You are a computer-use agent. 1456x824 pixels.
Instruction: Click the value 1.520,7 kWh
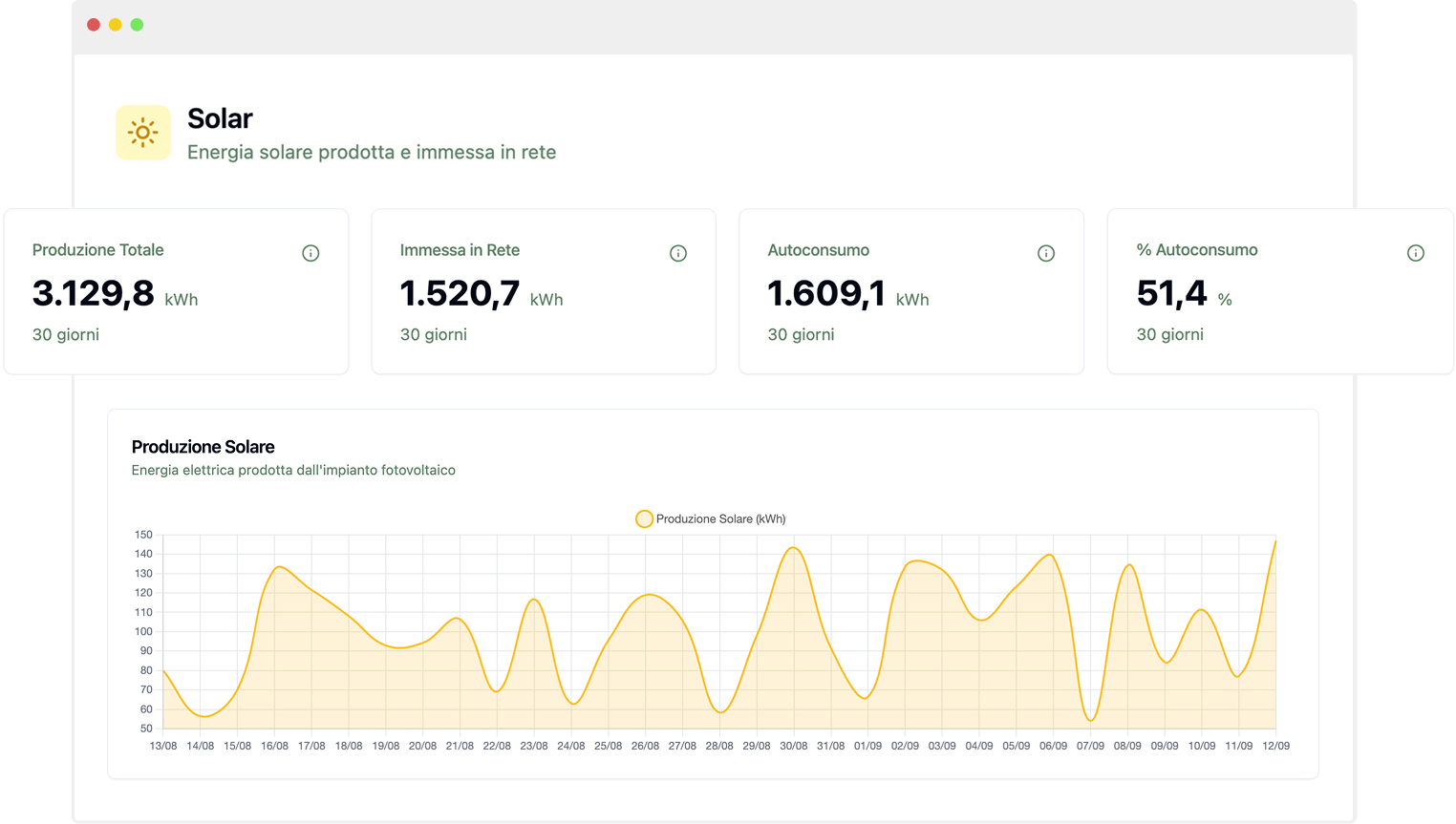point(482,293)
